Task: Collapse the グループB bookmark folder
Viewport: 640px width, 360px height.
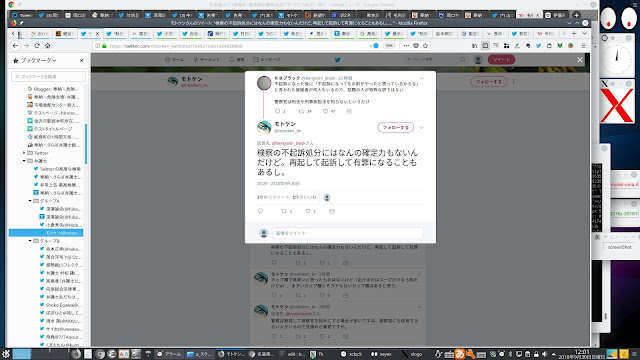Action: point(30,241)
